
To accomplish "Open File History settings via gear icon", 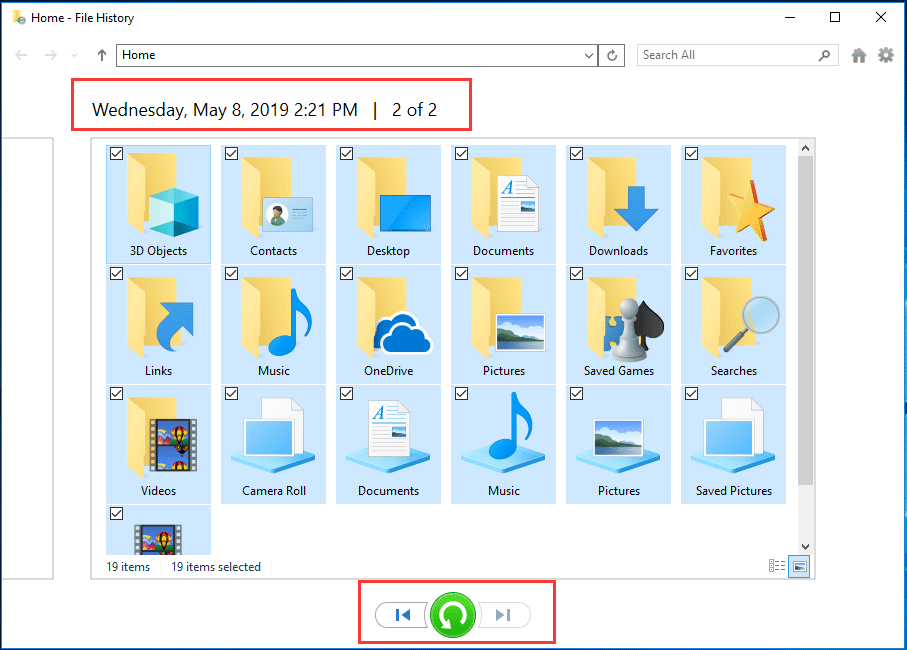I will point(886,55).
